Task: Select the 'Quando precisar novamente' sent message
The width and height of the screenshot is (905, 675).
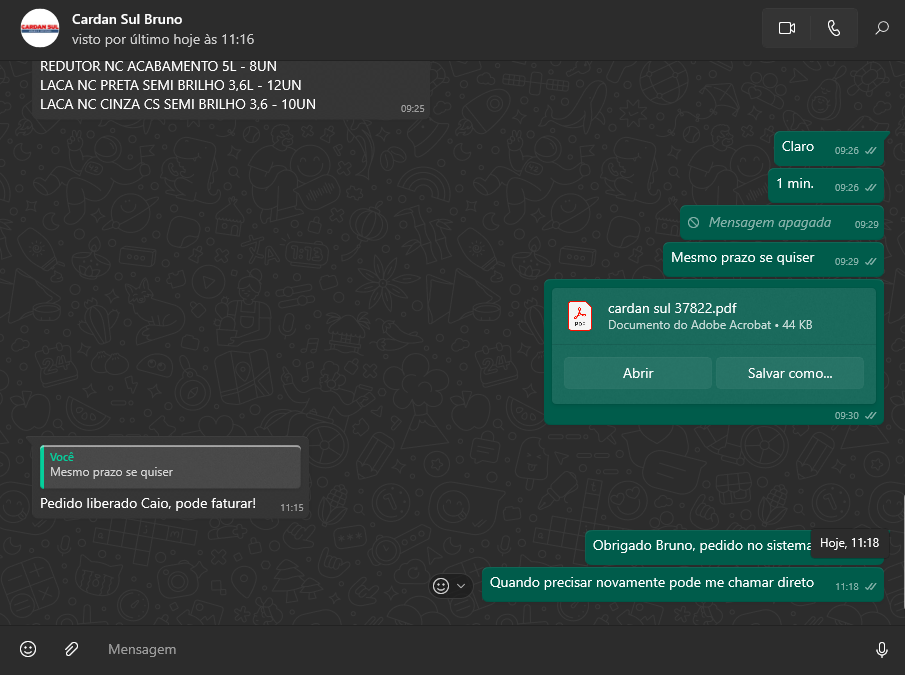Action: pos(652,582)
